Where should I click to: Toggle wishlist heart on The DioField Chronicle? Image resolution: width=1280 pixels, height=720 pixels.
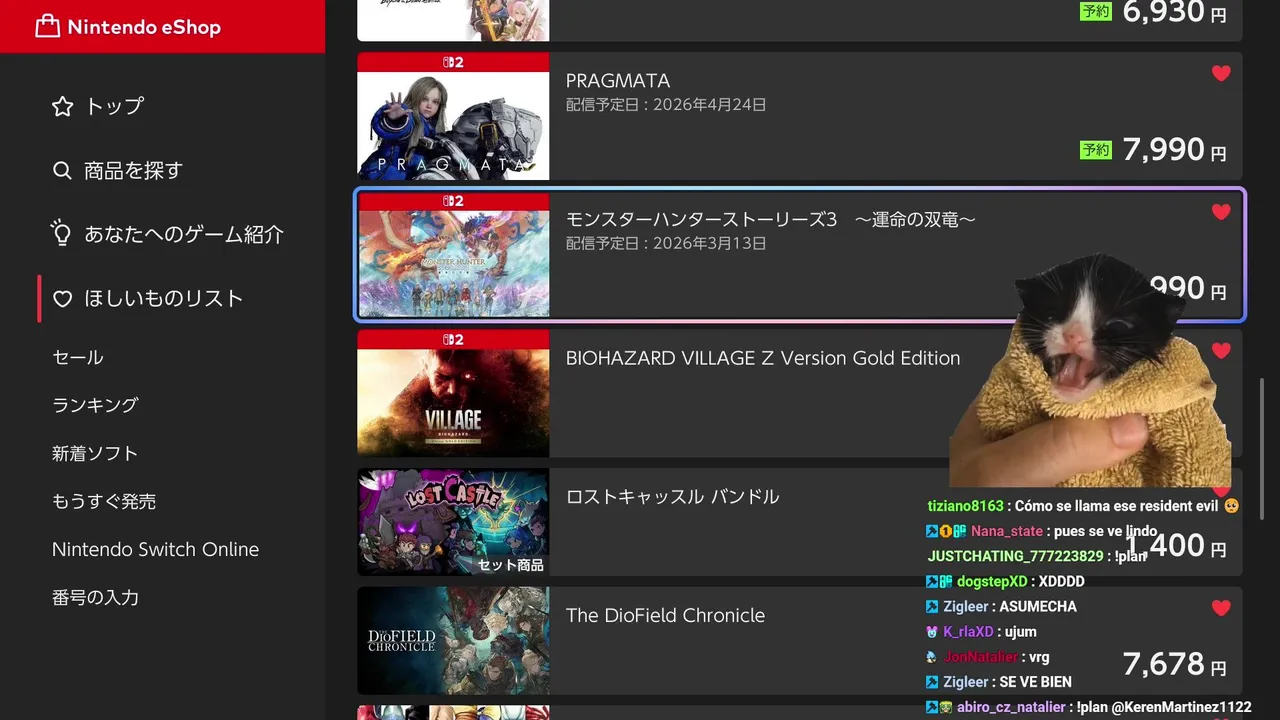[1221, 608]
